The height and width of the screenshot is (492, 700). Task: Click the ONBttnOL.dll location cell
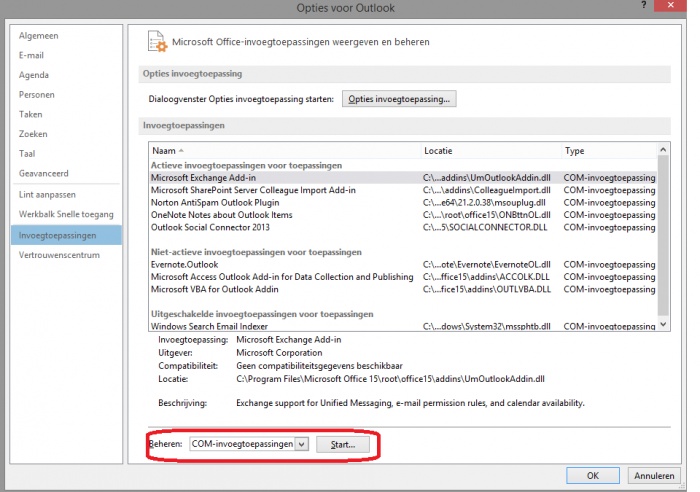click(487, 215)
